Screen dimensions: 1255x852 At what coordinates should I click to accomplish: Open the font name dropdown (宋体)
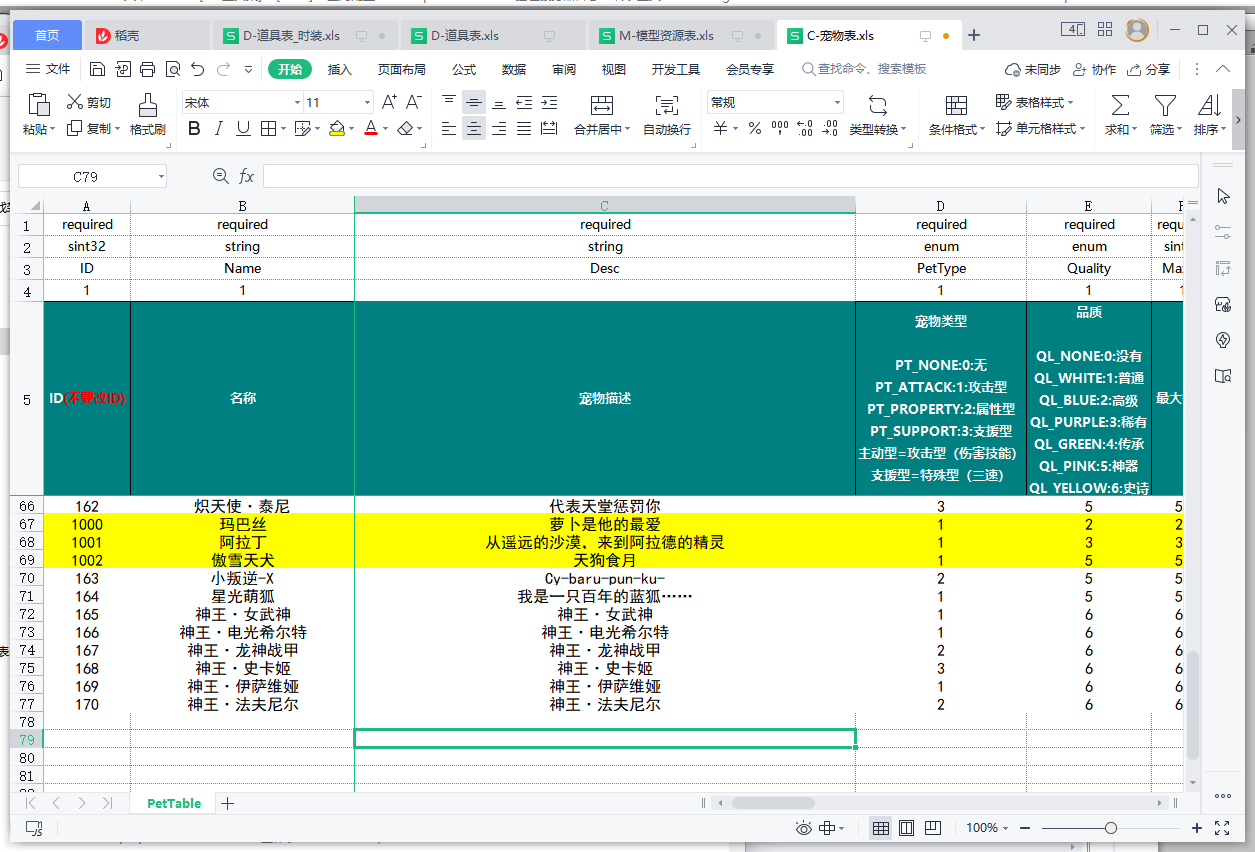click(x=297, y=102)
